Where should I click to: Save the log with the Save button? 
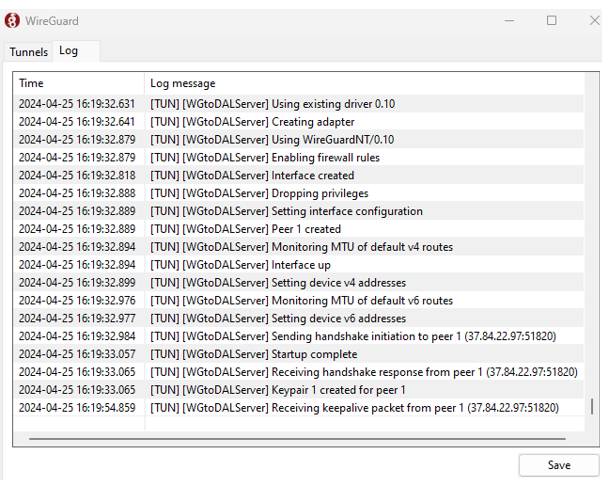click(x=559, y=465)
